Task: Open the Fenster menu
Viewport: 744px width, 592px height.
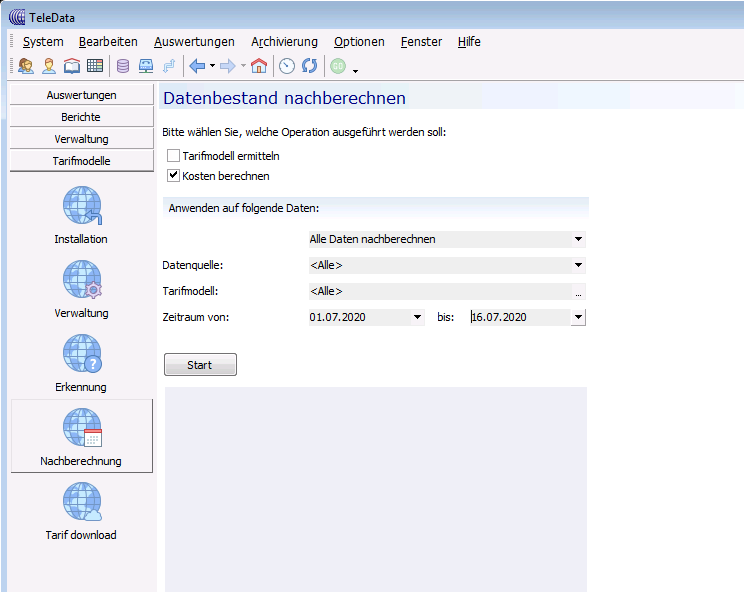Action: [421, 42]
